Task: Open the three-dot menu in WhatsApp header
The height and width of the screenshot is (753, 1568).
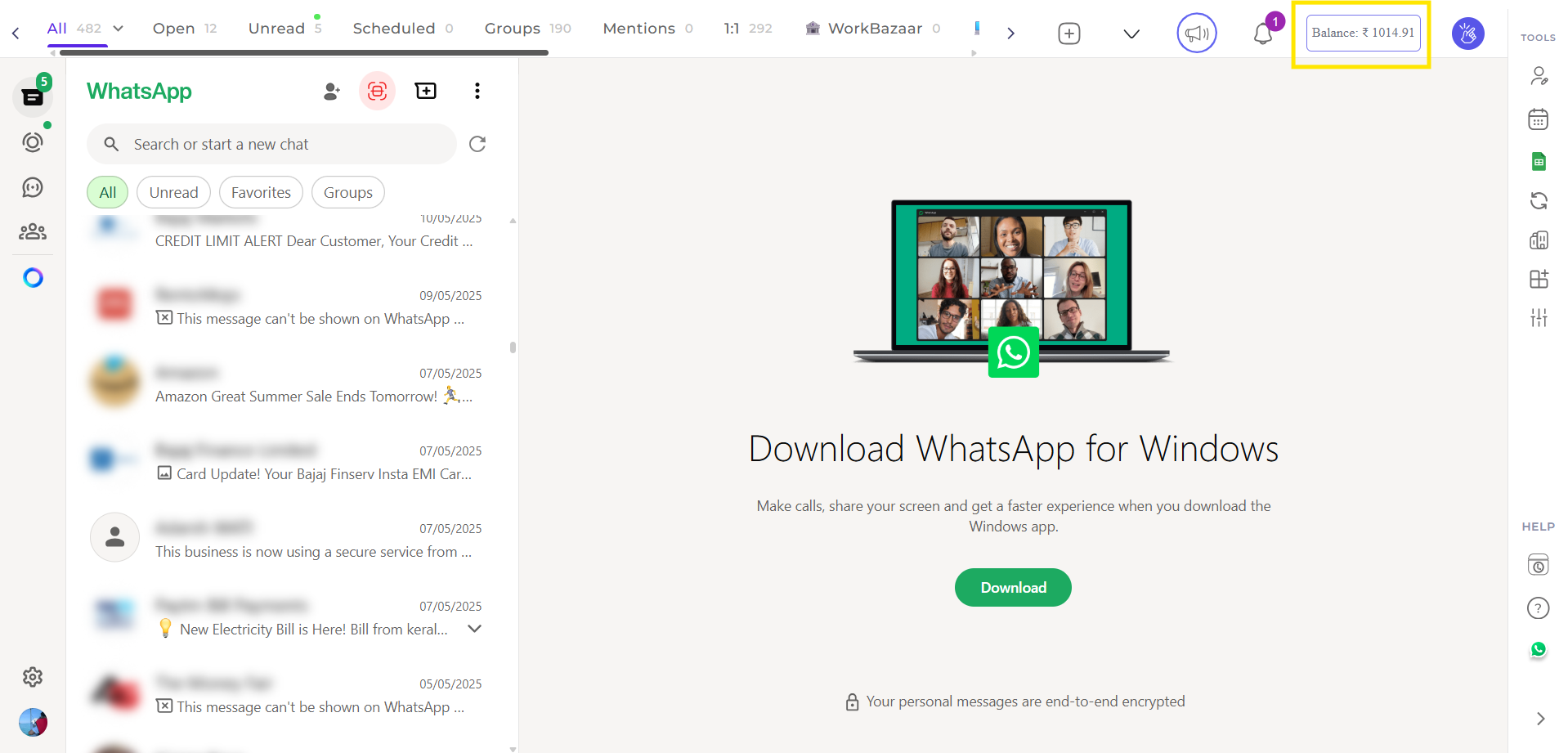Action: point(477,91)
